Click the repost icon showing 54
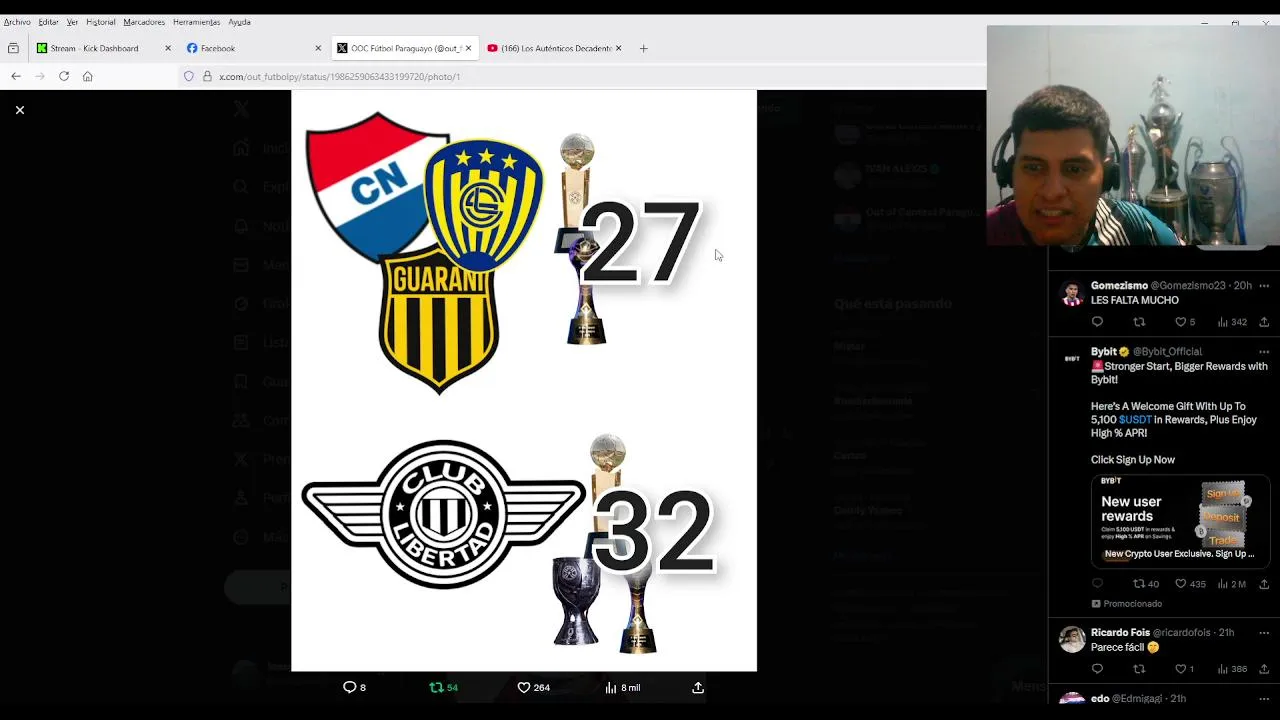This screenshot has width=1280, height=720. [443, 687]
